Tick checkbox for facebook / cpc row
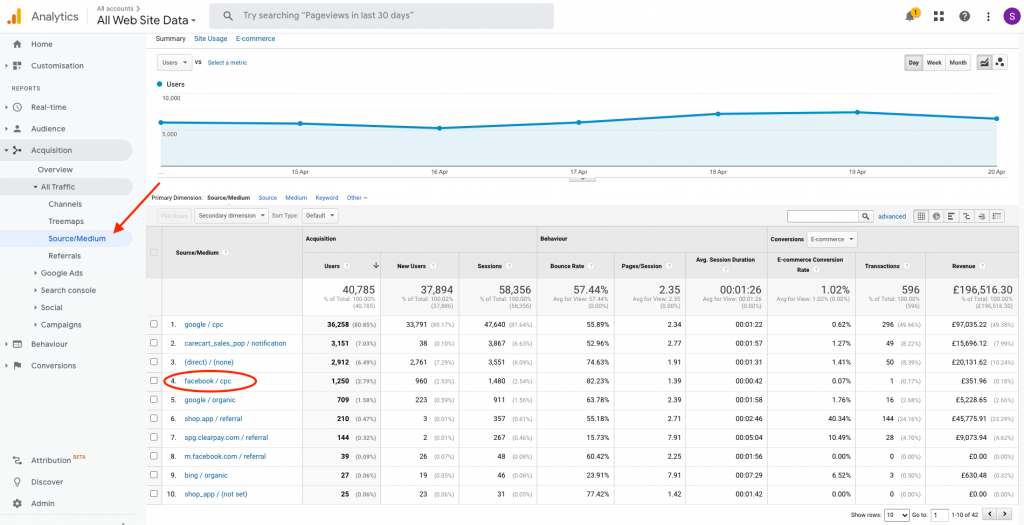Image resolution: width=1024 pixels, height=525 pixels. 153,381
